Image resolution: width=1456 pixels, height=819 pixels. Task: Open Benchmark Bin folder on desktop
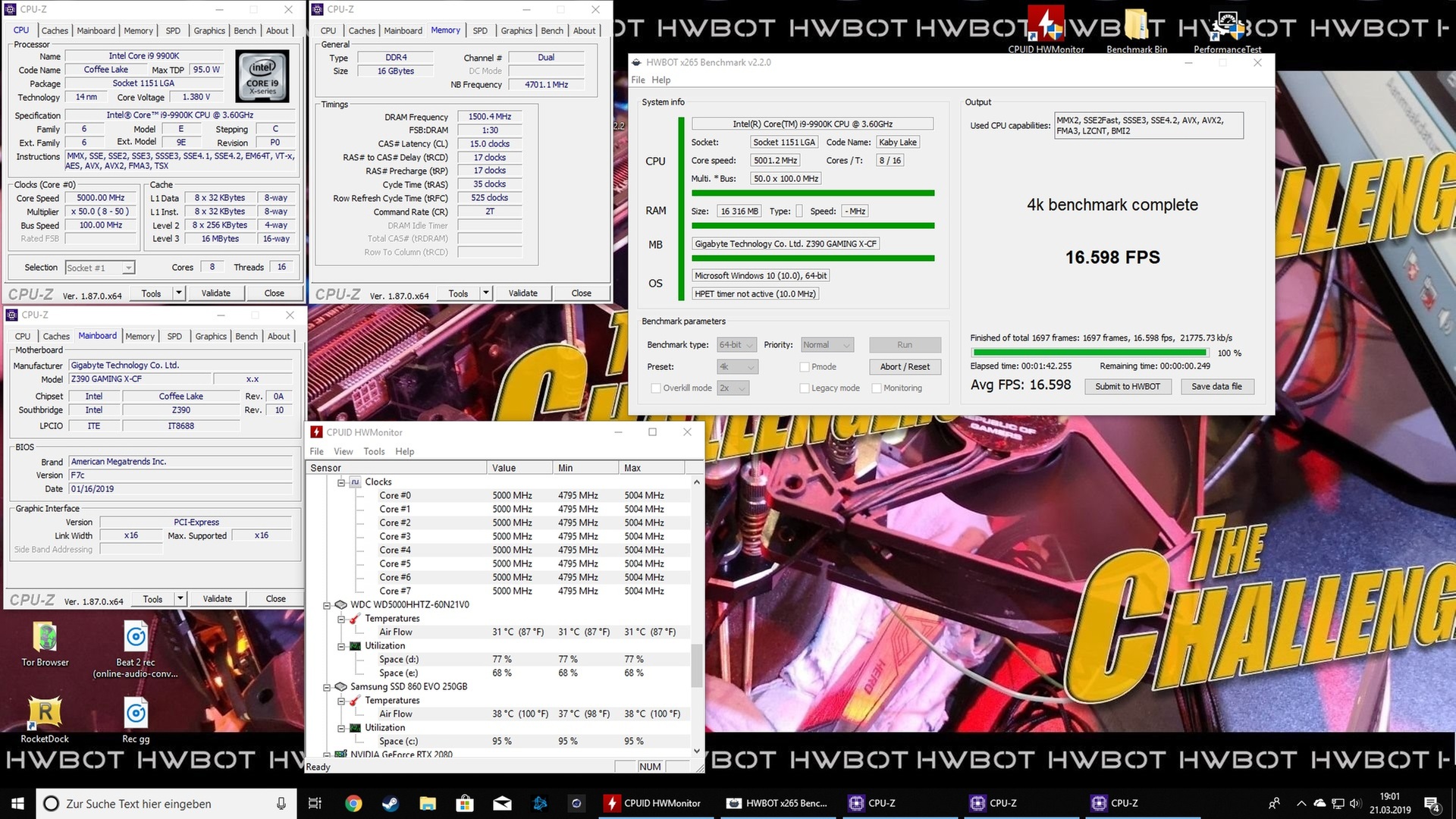1136,30
